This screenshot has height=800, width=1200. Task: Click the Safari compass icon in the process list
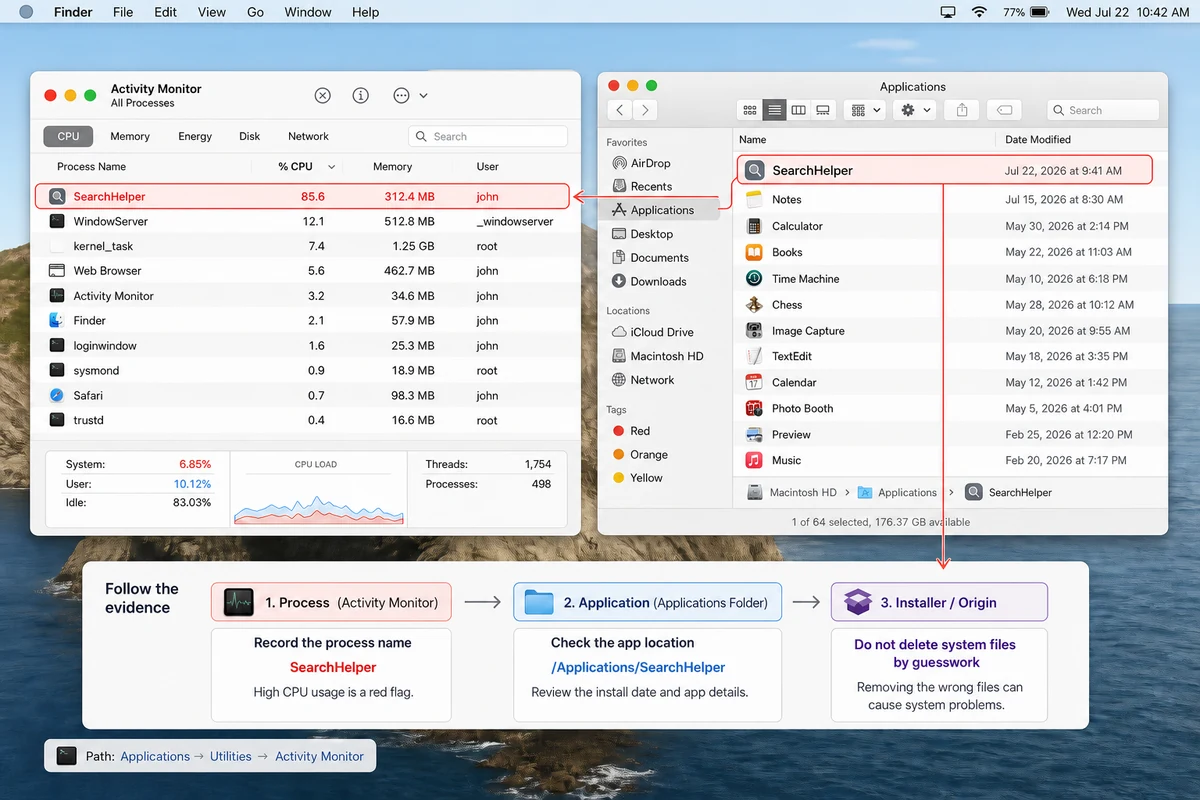pyautogui.click(x=57, y=395)
